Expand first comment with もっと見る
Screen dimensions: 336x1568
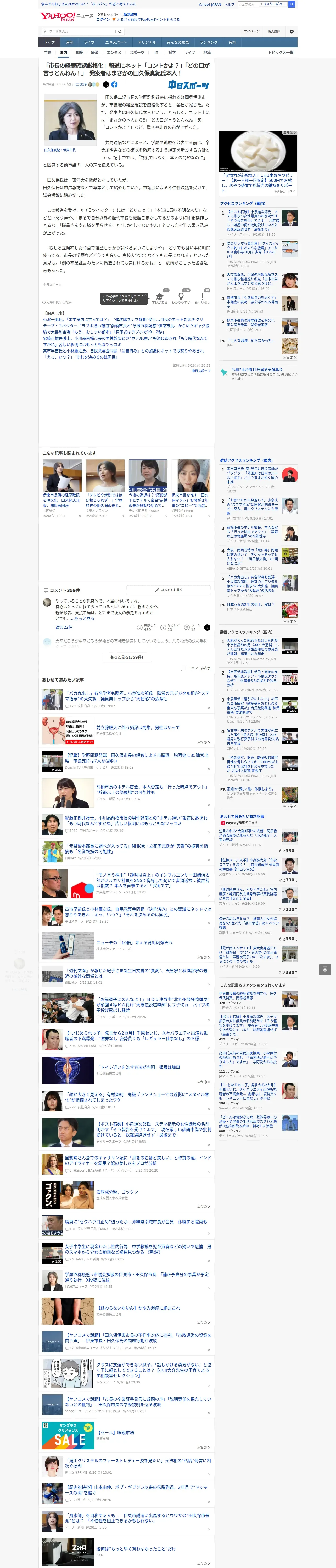click(x=85, y=618)
